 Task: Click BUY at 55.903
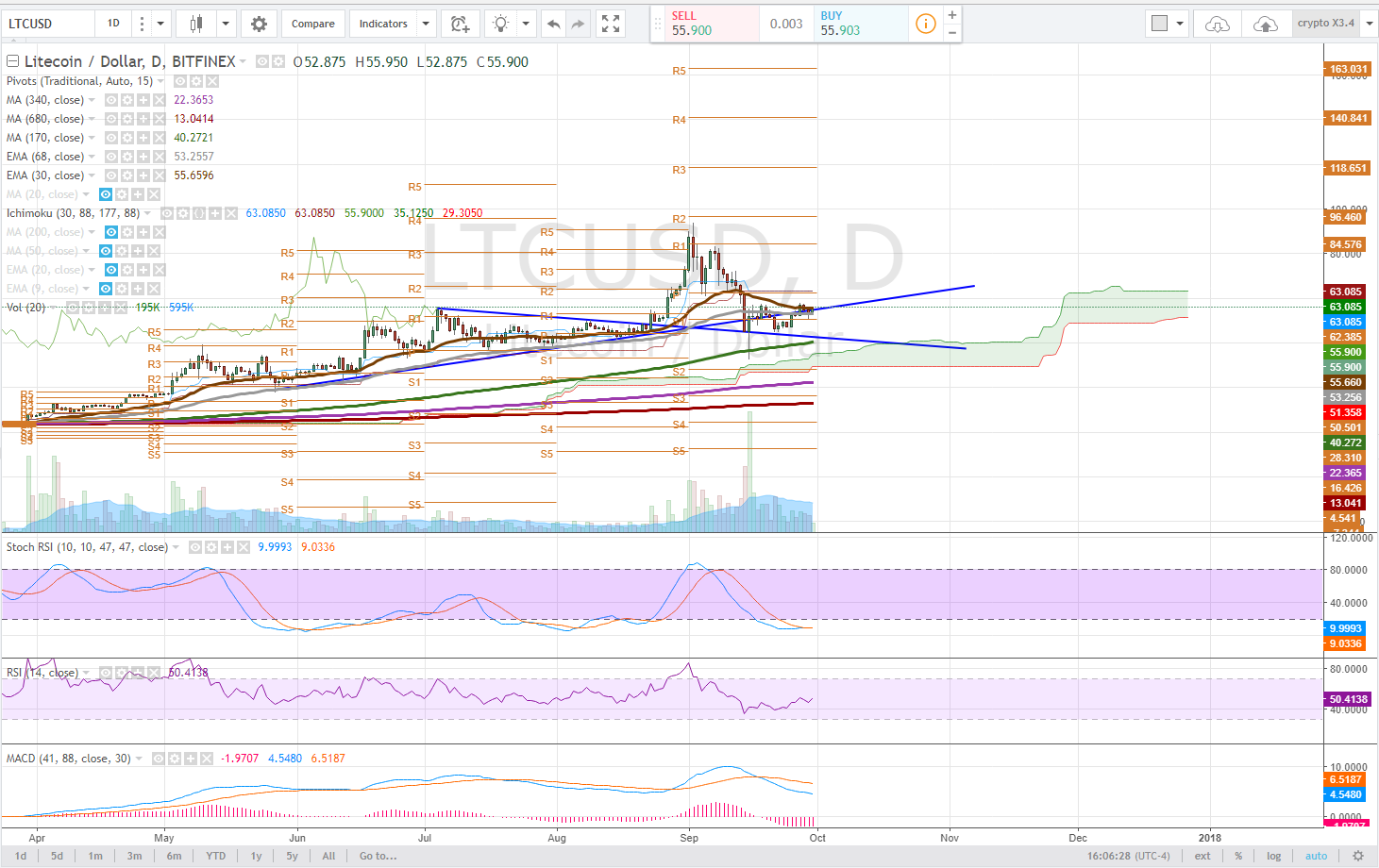point(861,24)
